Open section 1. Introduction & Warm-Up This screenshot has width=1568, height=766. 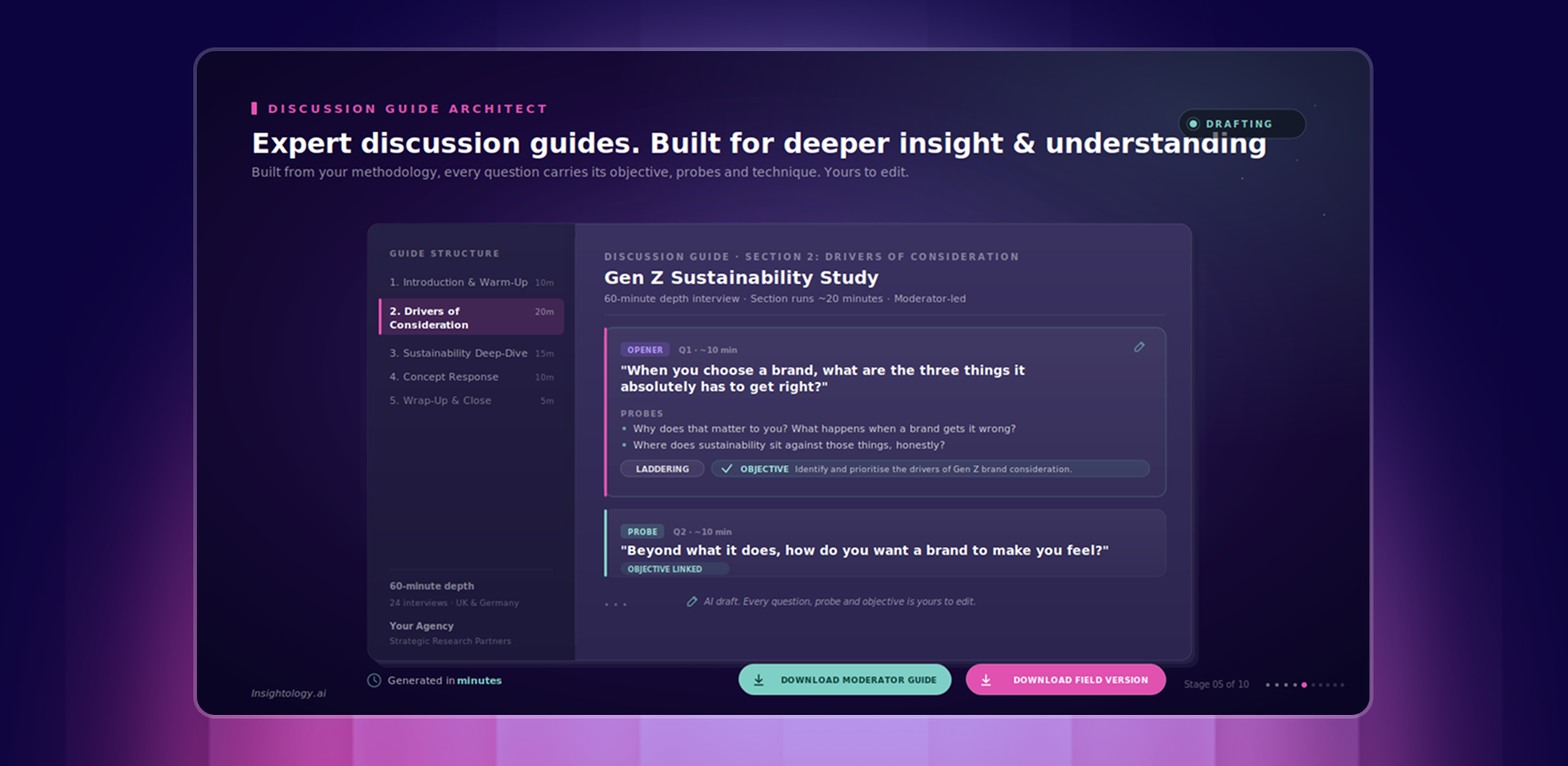click(471, 283)
